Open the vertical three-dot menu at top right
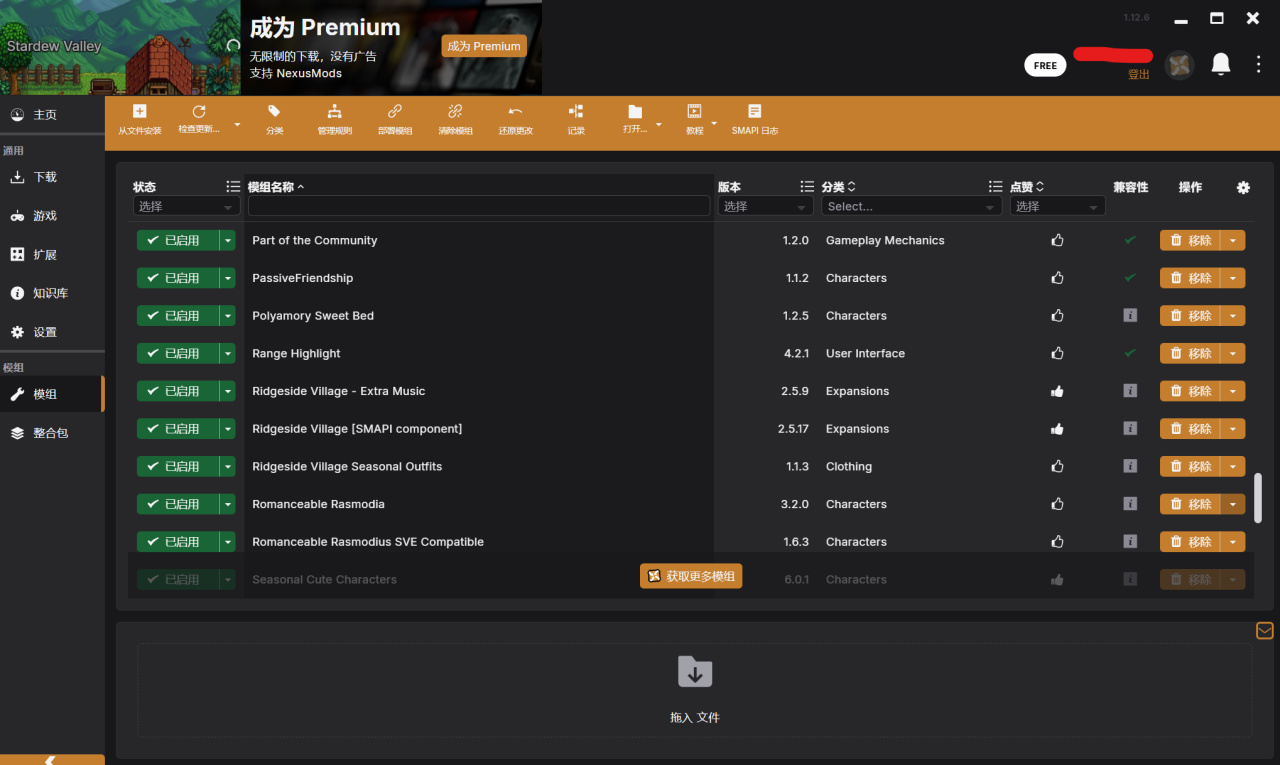This screenshot has height=765, width=1280. [x=1258, y=65]
